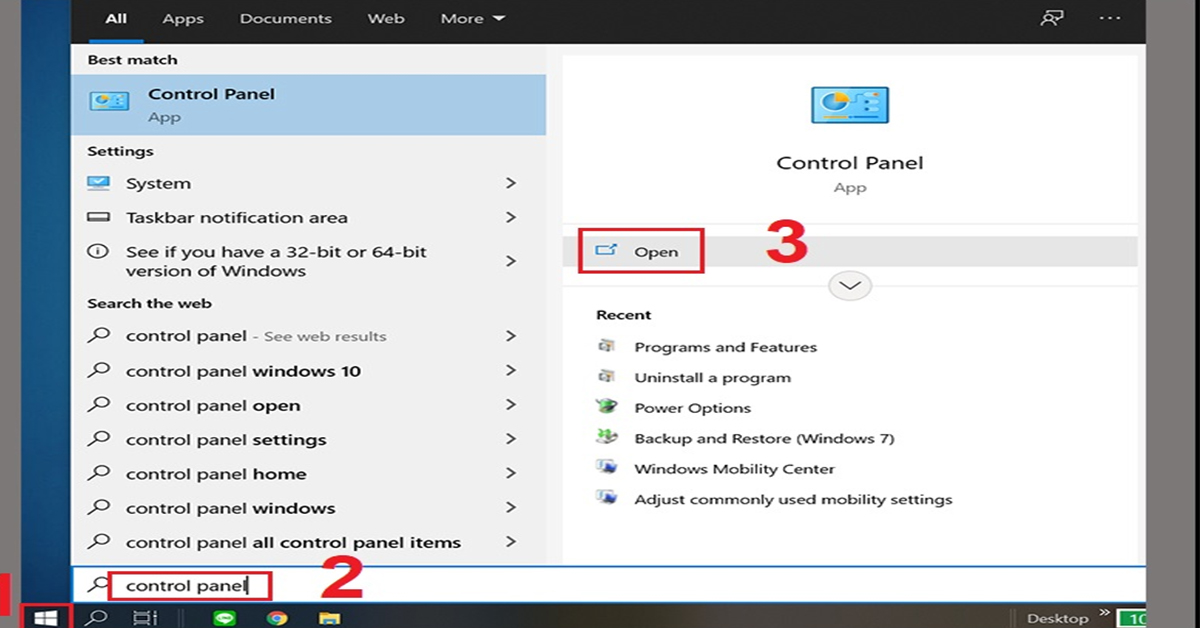Open the three-dot options menu
The image size is (1200, 628).
click(1110, 18)
